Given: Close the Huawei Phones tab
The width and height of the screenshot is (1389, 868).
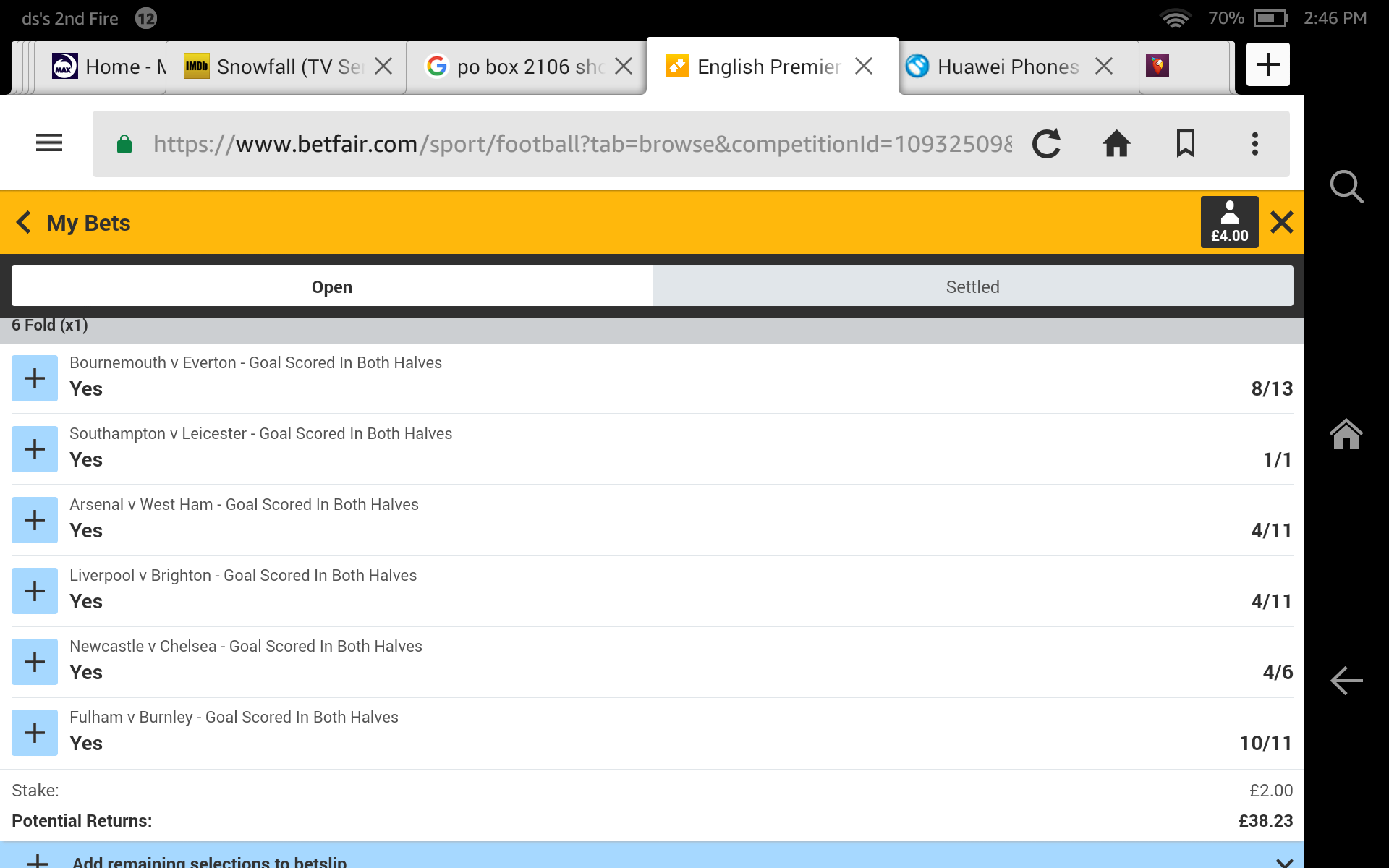Looking at the screenshot, I should pyautogui.click(x=1104, y=67).
